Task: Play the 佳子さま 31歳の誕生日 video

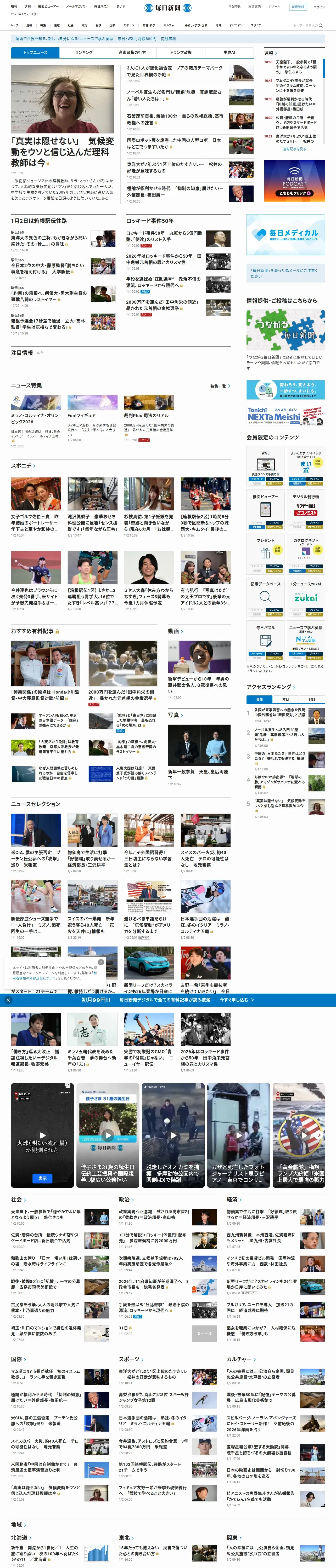Action: 107,1135
